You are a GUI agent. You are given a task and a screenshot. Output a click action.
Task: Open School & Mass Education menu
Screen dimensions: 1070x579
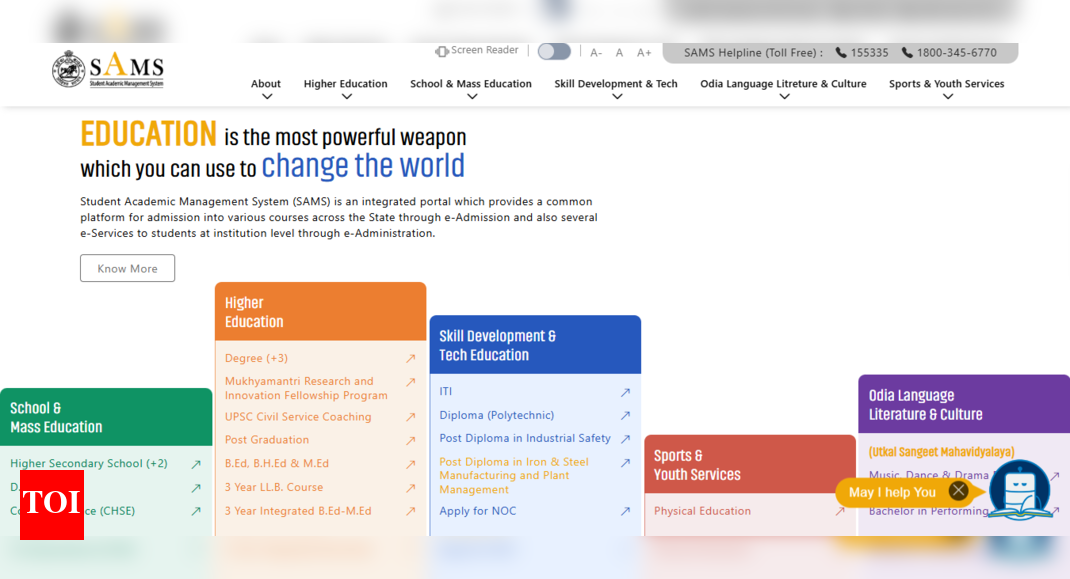471,83
